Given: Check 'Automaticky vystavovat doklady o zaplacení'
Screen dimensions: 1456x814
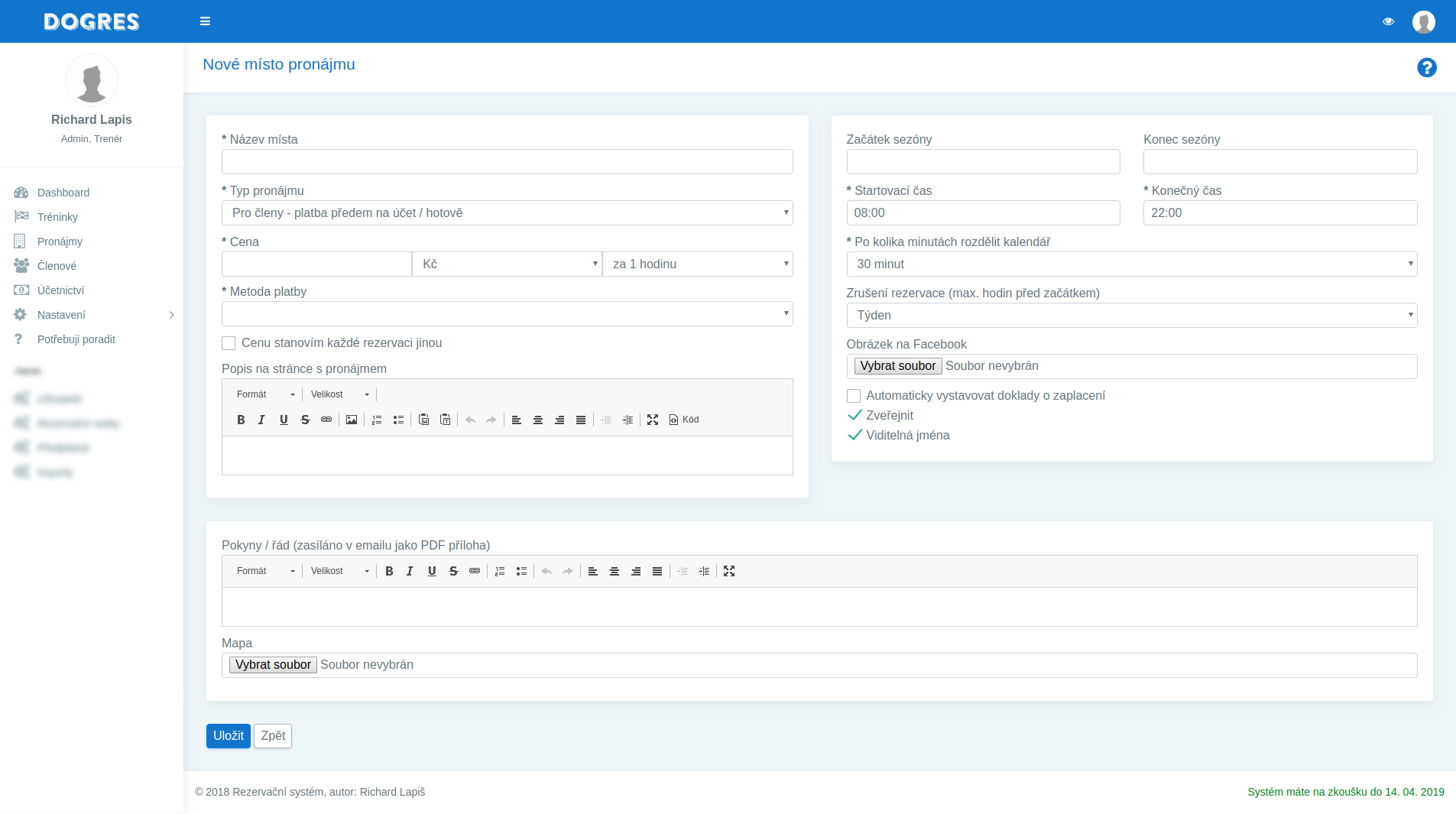Looking at the screenshot, I should [x=854, y=396].
